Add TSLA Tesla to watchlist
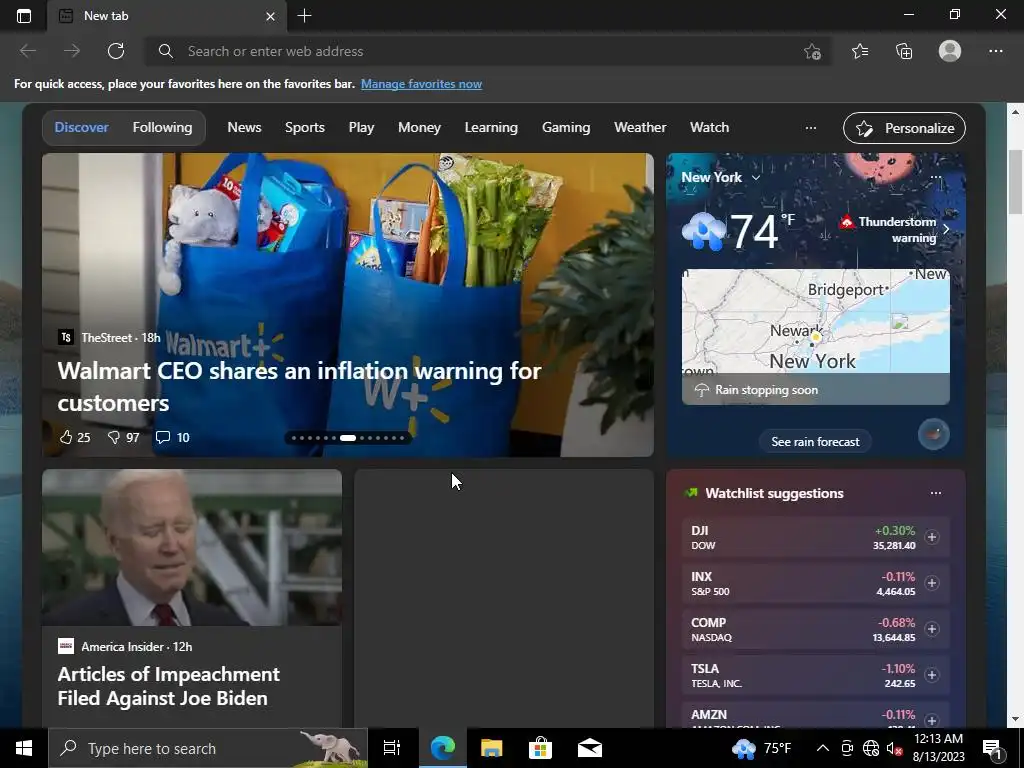Screen dimensions: 1024x768 pos(932,675)
